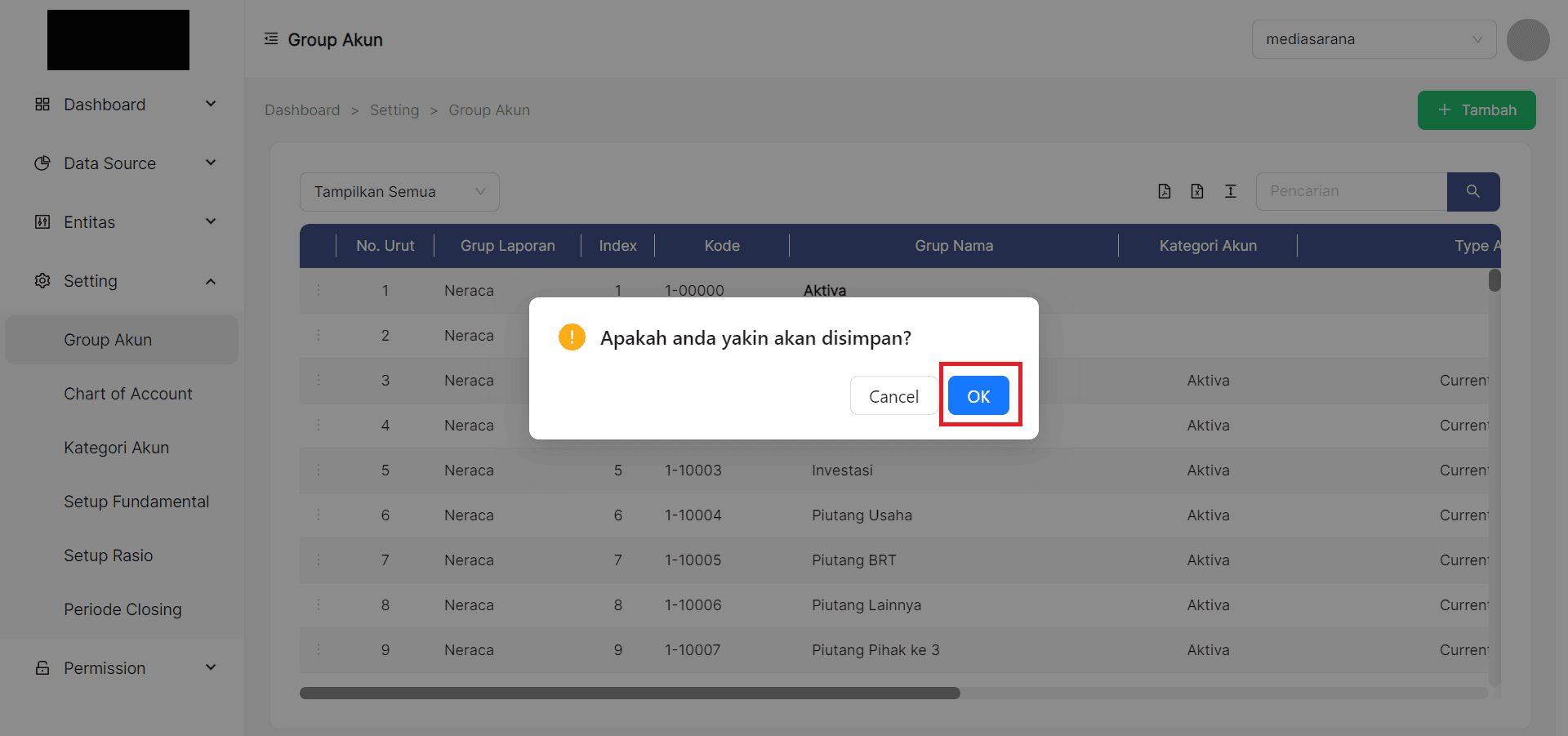This screenshot has height=736, width=1568.
Task: Open the kebab menu on the Aktiva row
Action: point(318,290)
